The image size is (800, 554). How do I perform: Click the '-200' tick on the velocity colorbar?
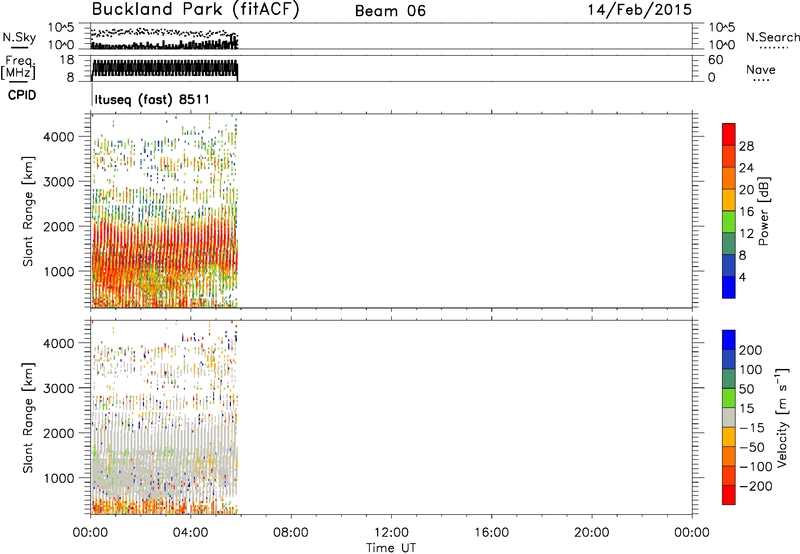click(x=756, y=486)
